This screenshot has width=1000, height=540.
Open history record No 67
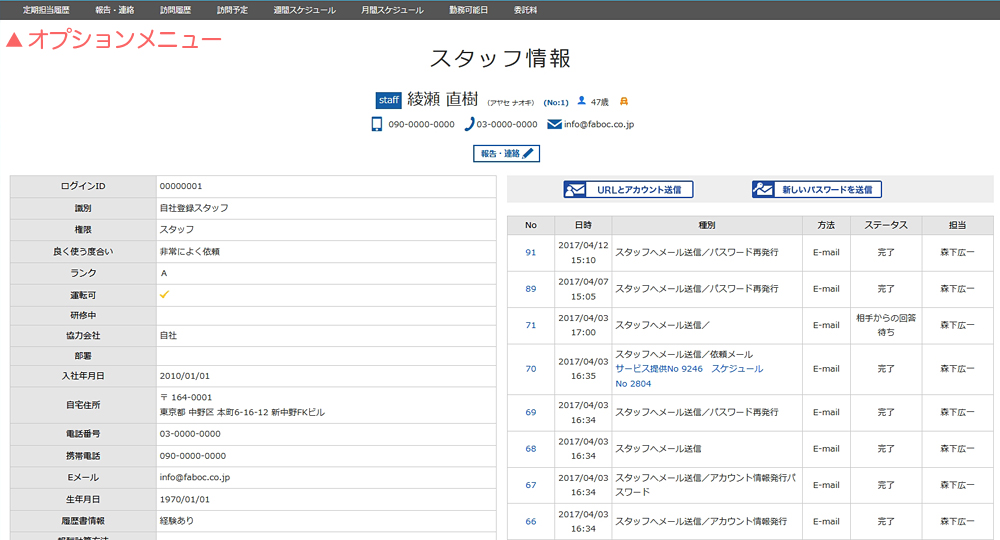click(x=531, y=485)
